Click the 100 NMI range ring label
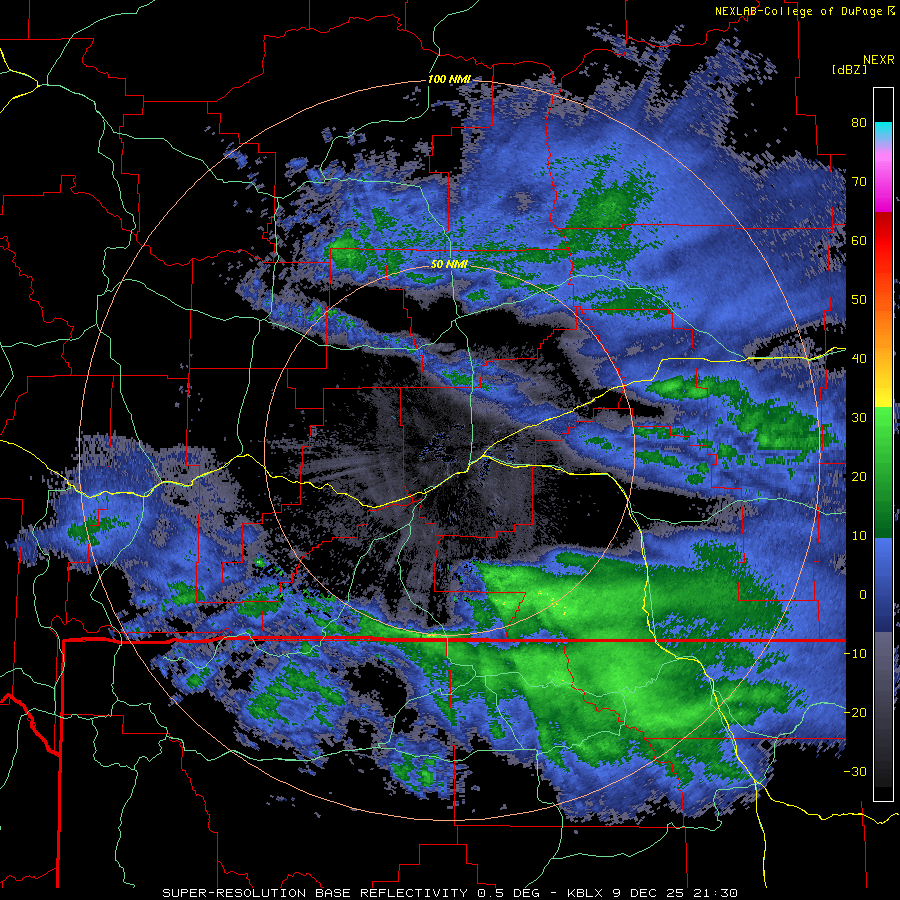 pyautogui.click(x=449, y=79)
